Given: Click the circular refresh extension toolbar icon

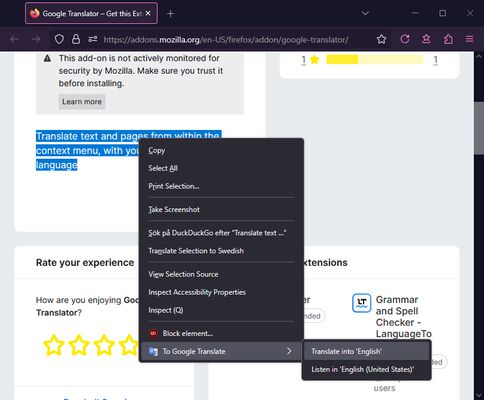Looking at the screenshot, I should coord(405,39).
